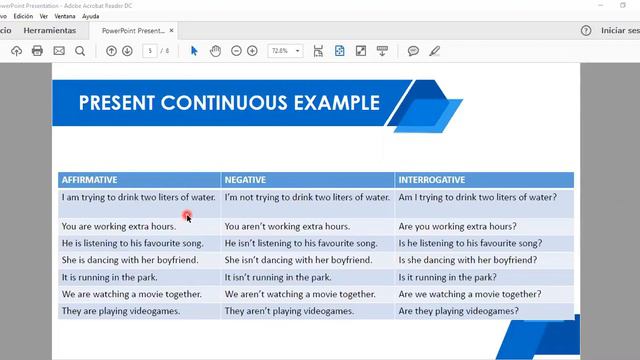The image size is (640, 360).
Task: Click the fit width scrolling icon
Action: [x=318, y=51]
